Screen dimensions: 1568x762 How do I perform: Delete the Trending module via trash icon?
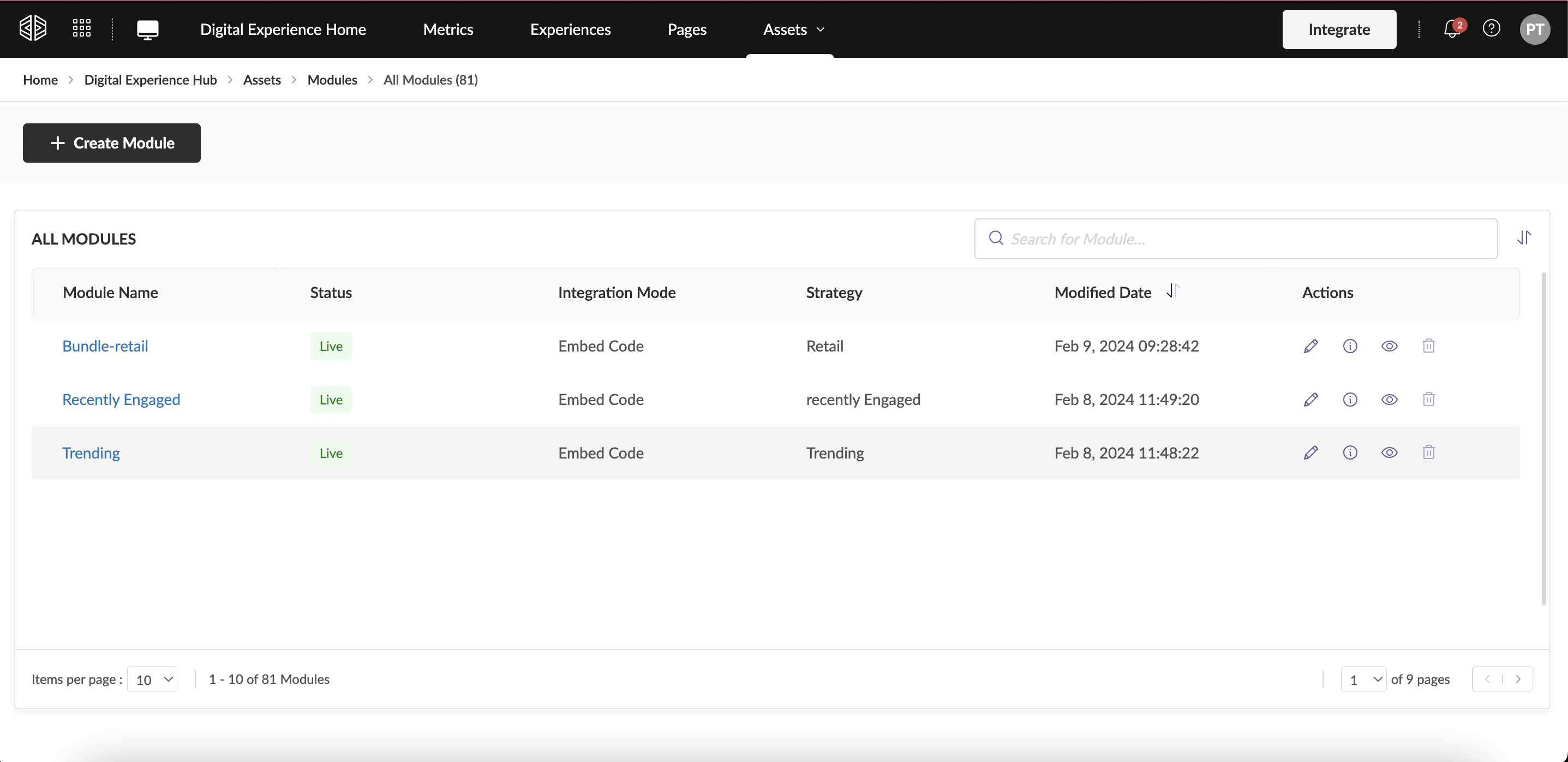(x=1428, y=453)
